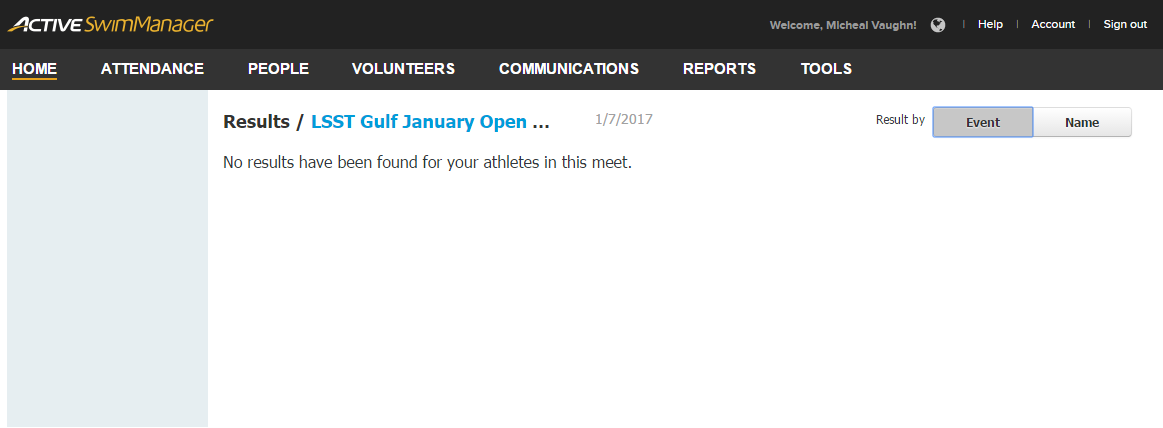Open the ATTENDANCE menu

coord(152,69)
